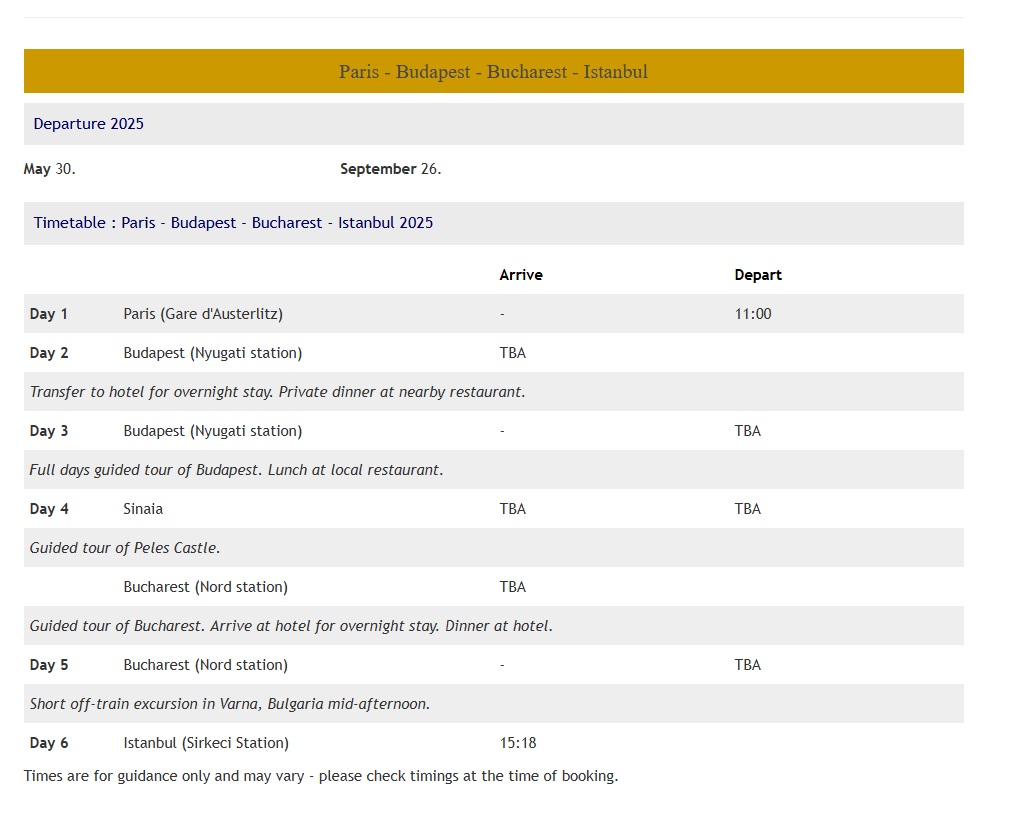Select Paris (Gare d'Austerlitz) station

click(203, 314)
